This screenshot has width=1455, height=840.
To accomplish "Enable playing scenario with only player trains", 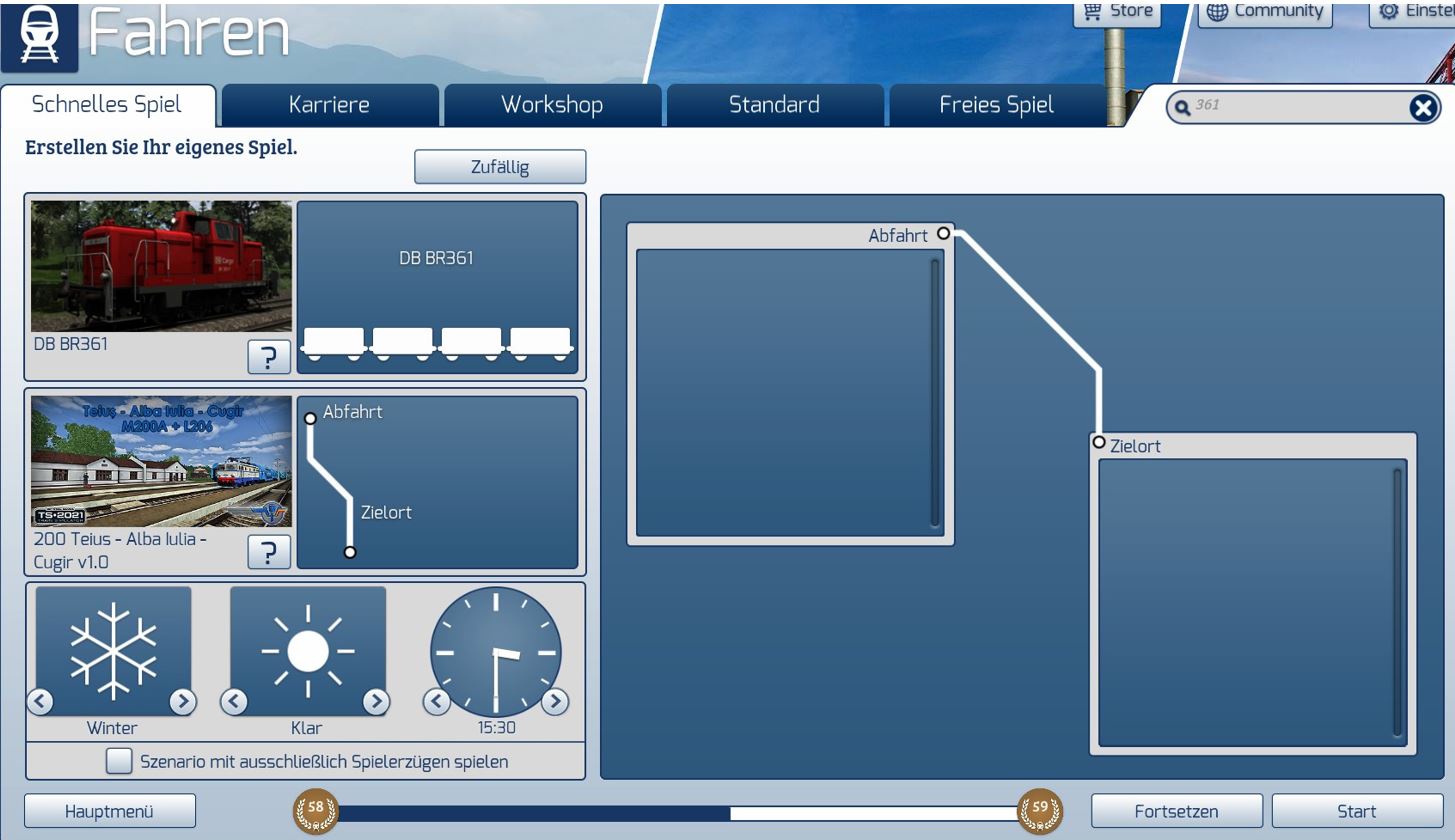I will (119, 761).
